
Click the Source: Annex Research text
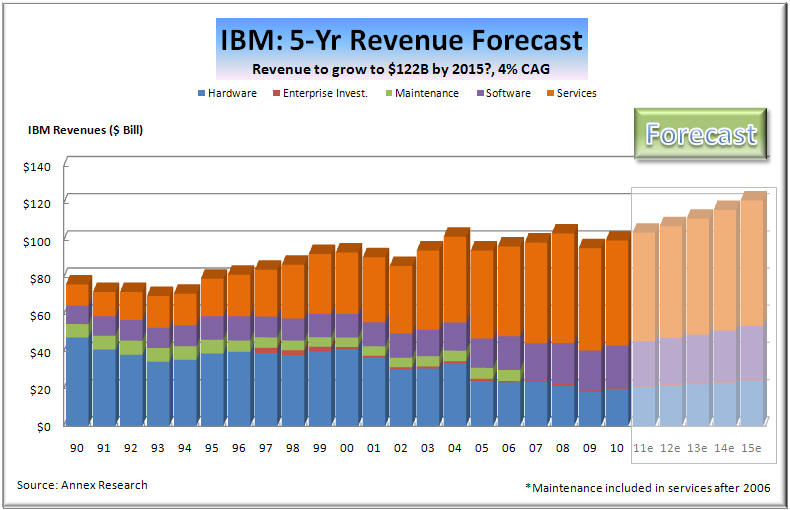(82, 485)
